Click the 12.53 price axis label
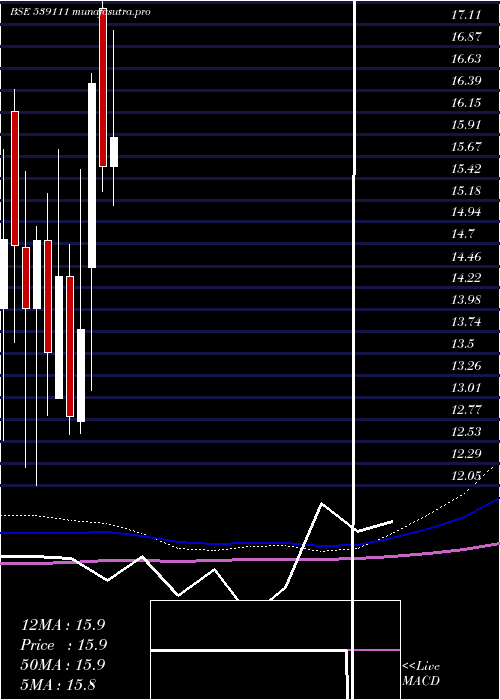 point(466,432)
